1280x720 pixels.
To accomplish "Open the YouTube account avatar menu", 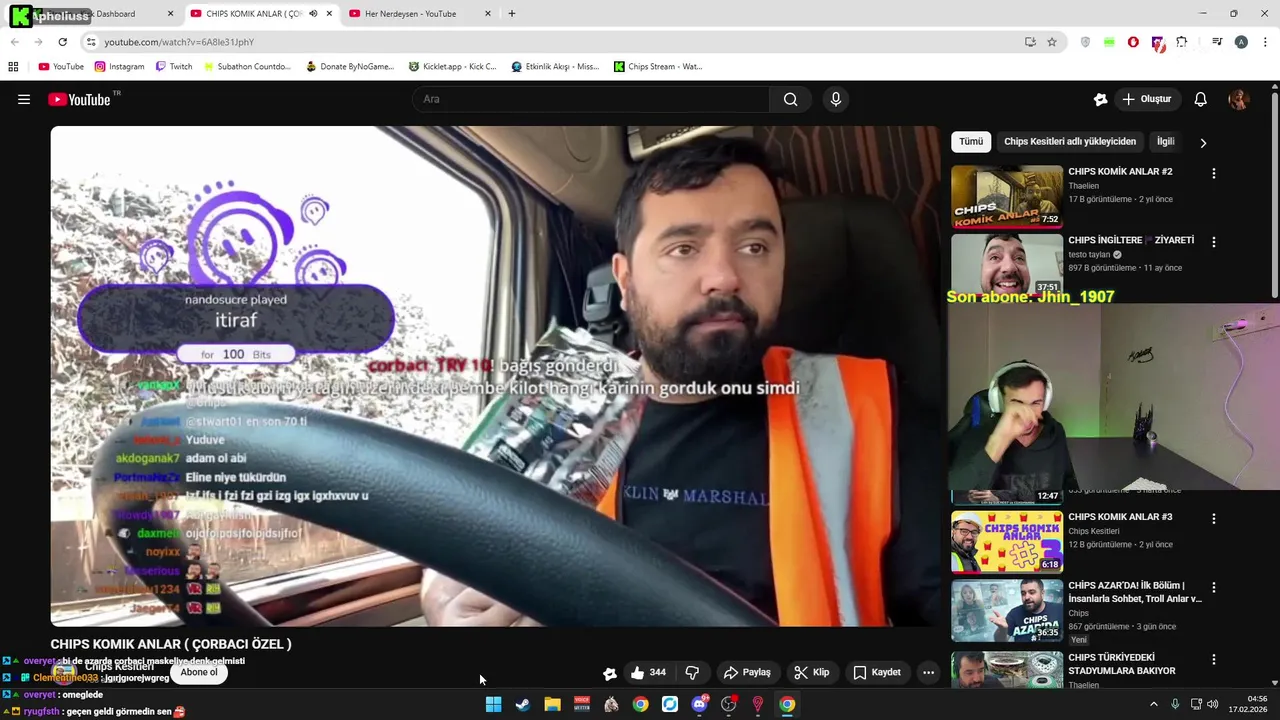I will coord(1238,99).
